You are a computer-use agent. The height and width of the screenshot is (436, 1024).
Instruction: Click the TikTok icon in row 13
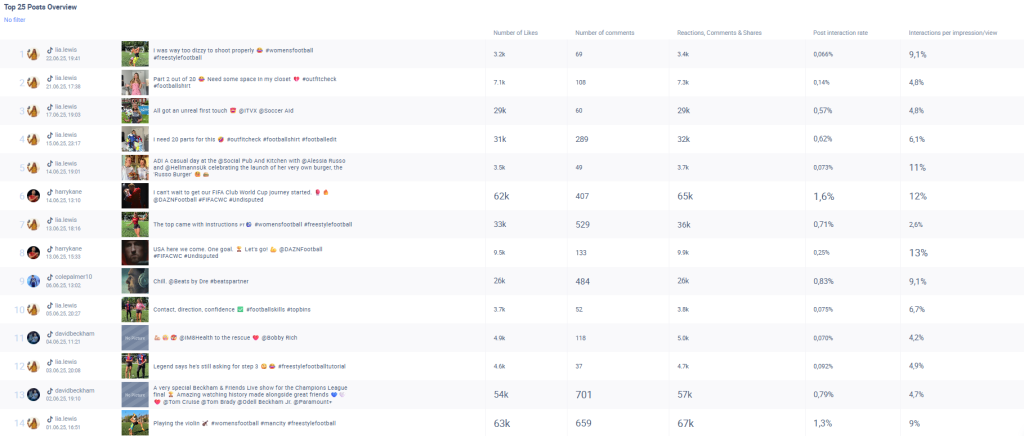point(50,390)
